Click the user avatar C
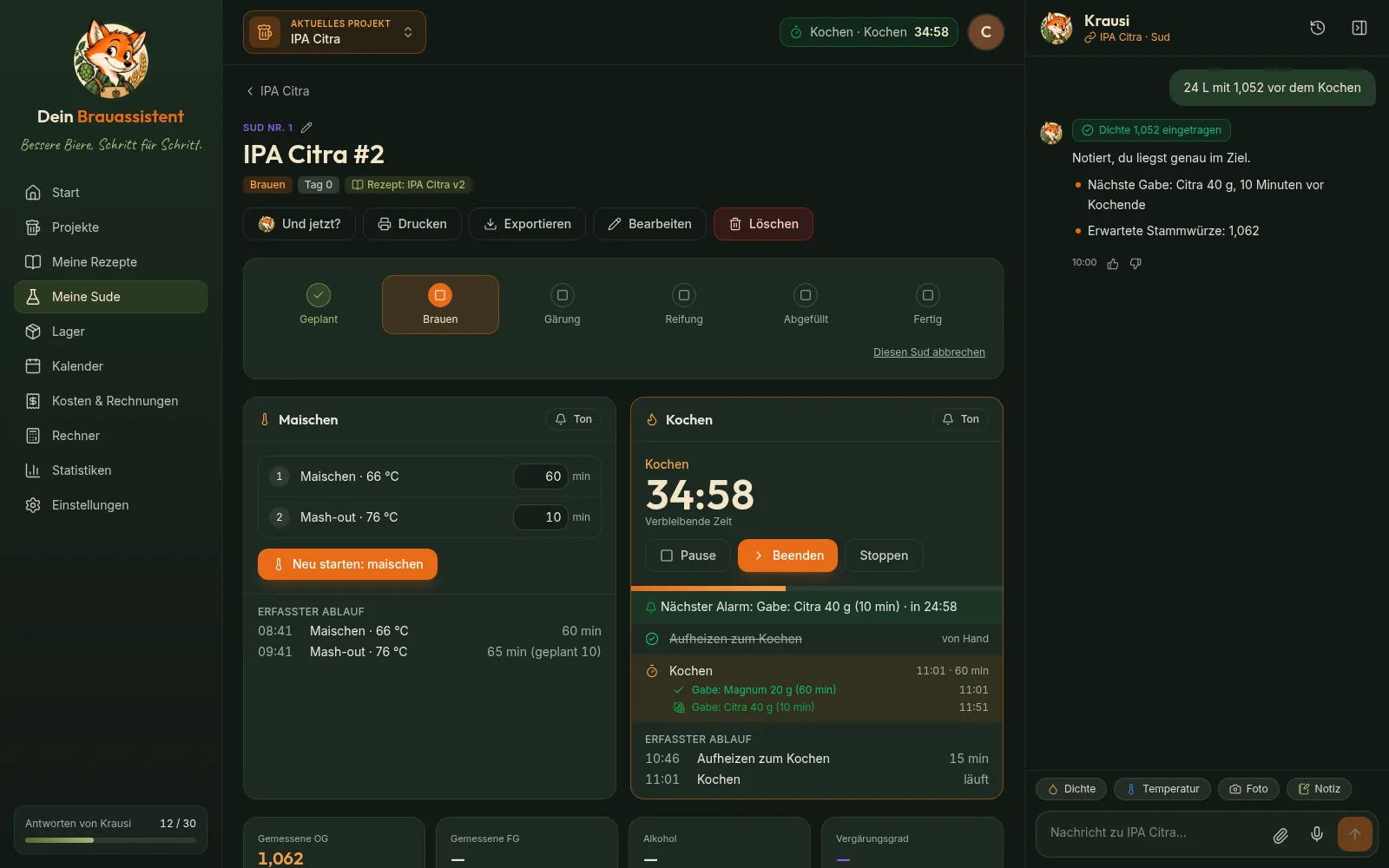Viewport: 1389px width, 868px height. [985, 32]
